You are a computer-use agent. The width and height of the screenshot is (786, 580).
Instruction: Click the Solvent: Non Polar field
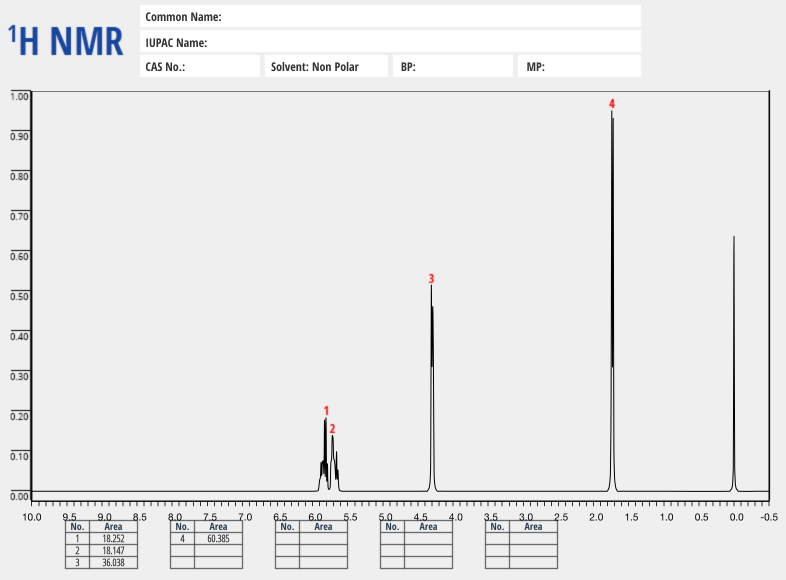click(x=326, y=66)
